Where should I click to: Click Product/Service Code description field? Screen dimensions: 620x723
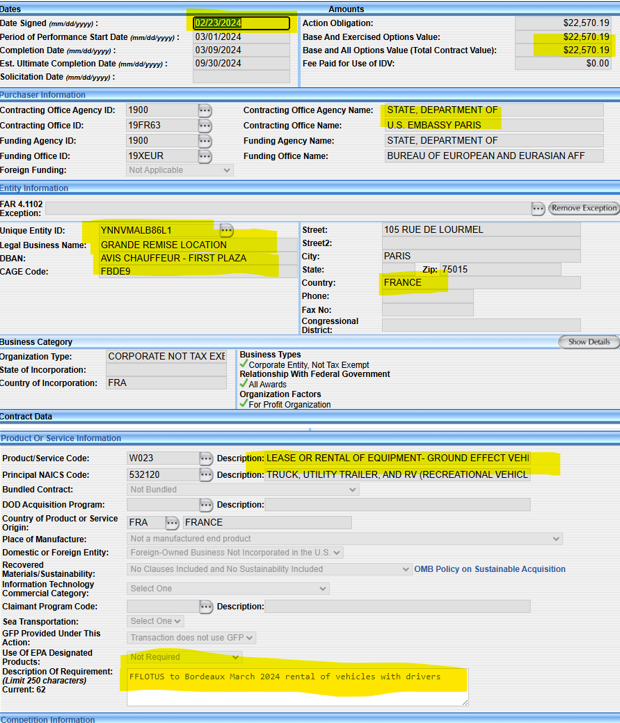[x=397, y=458]
